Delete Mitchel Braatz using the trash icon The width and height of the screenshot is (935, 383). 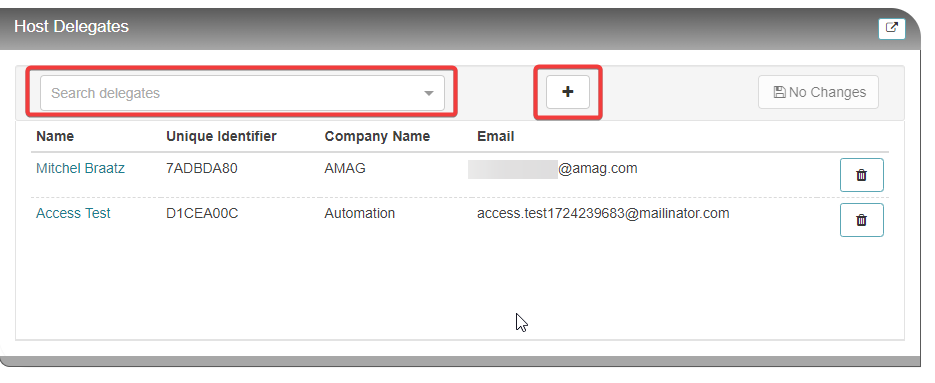pos(862,175)
